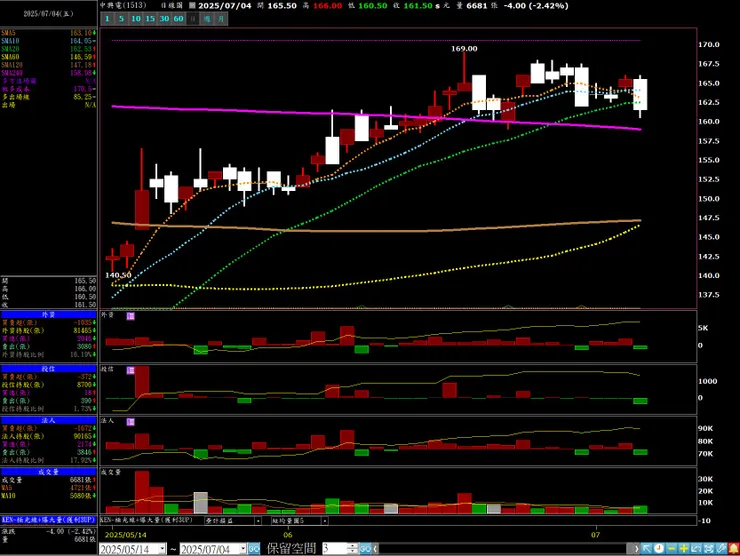Click the volume value 6681 in header
This screenshot has width=740, height=556.
pyautogui.click(x=476, y=6)
